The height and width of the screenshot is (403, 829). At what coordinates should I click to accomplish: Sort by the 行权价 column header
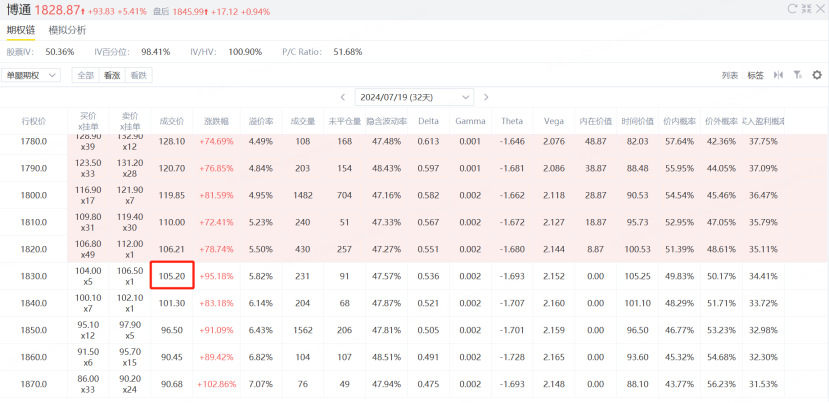(x=34, y=121)
